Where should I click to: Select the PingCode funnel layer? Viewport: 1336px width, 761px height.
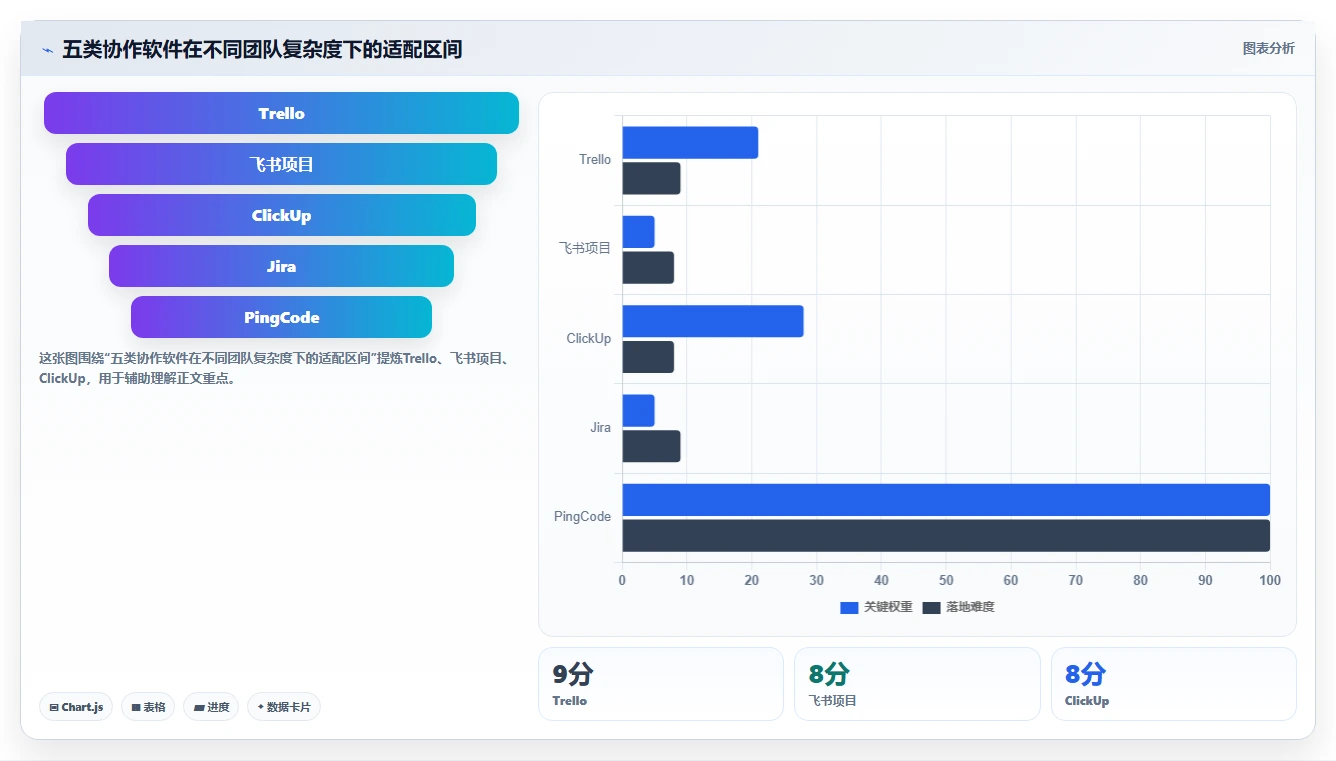tap(281, 317)
